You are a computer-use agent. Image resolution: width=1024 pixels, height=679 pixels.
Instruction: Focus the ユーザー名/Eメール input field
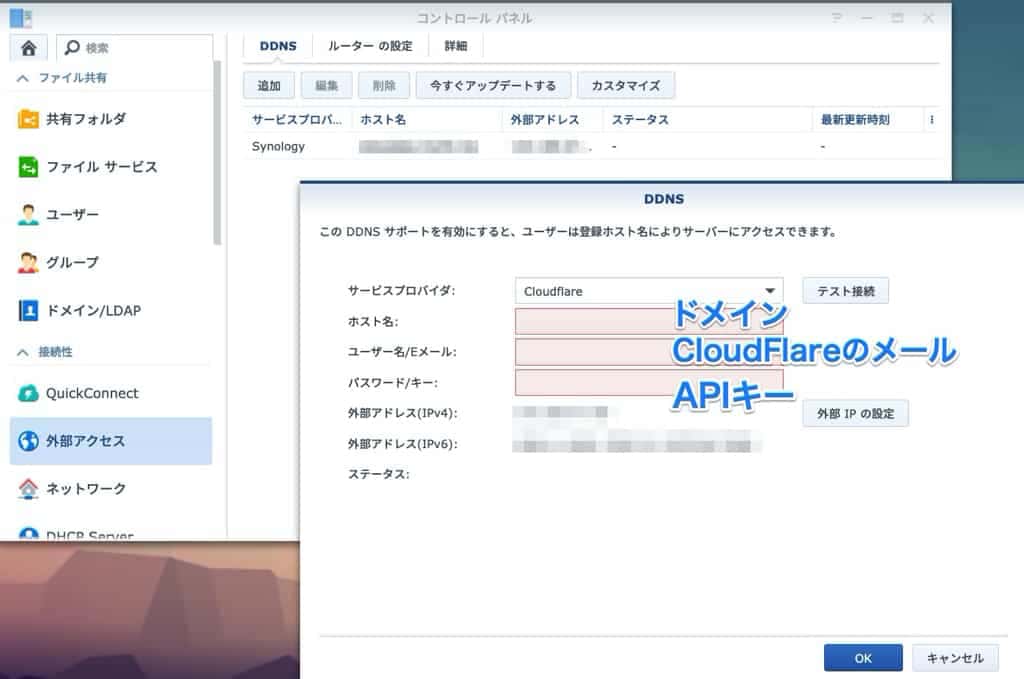649,353
